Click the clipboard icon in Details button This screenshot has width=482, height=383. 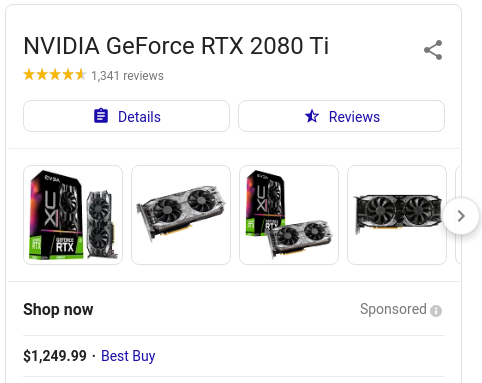click(101, 116)
